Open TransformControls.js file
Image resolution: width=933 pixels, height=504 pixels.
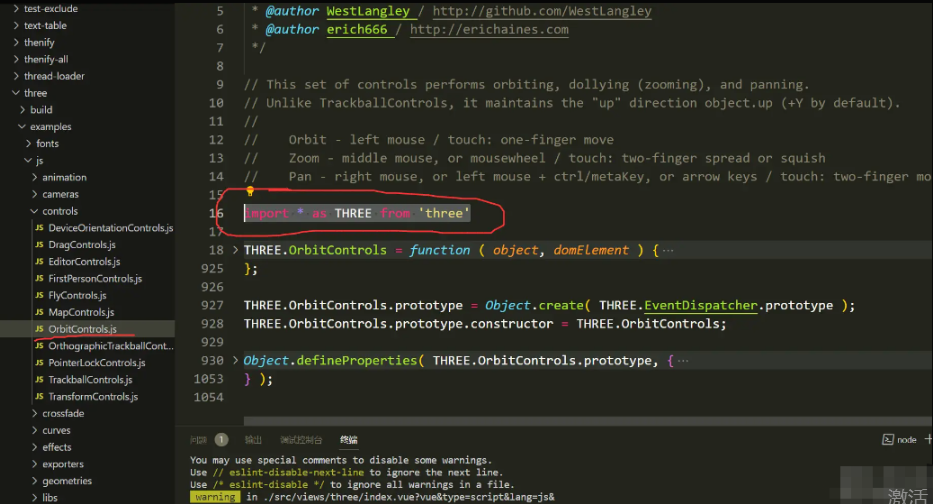(x=93, y=396)
